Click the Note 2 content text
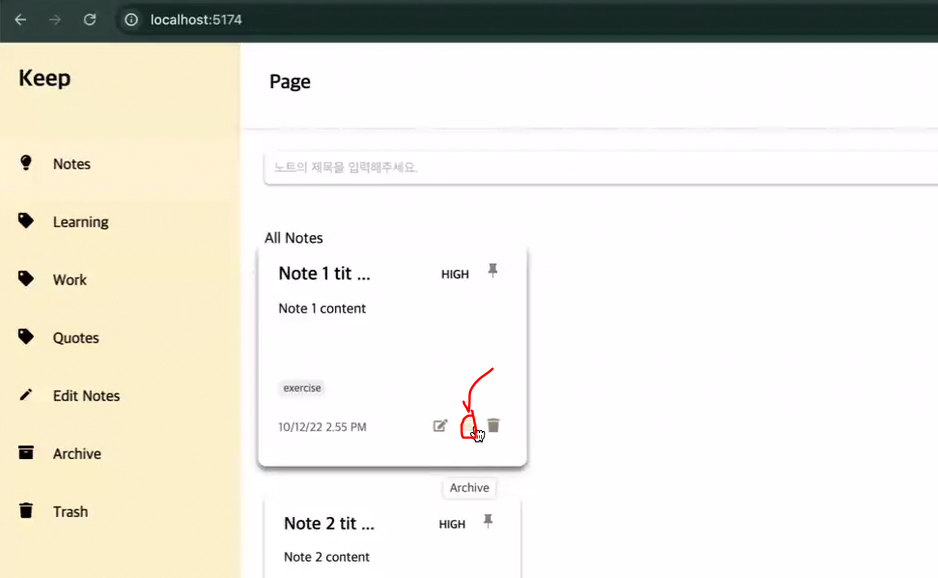The width and height of the screenshot is (938, 578). [x=327, y=557]
